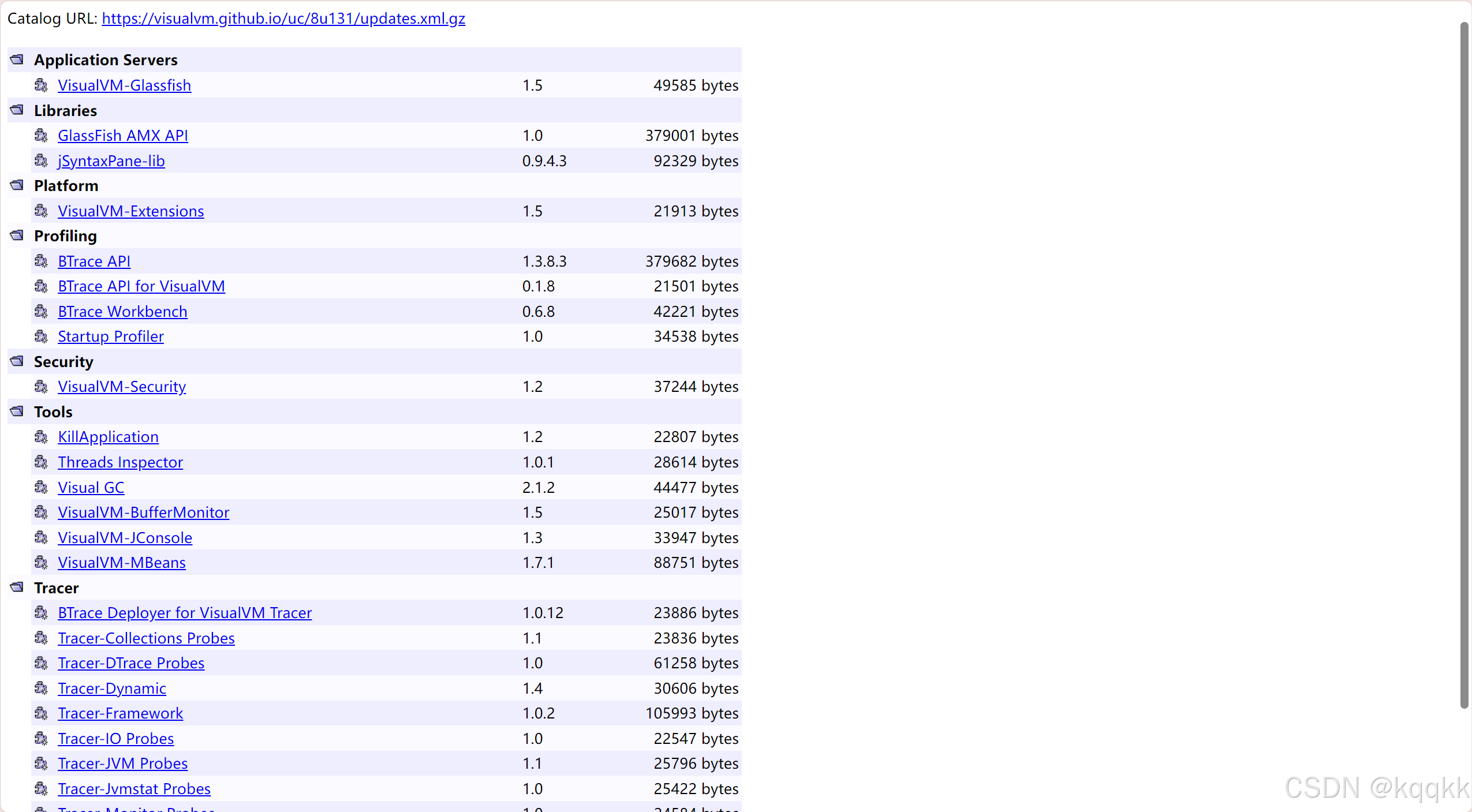Click the folder icon beside Tracer category
This screenshot has width=1472, height=812.
[x=17, y=588]
